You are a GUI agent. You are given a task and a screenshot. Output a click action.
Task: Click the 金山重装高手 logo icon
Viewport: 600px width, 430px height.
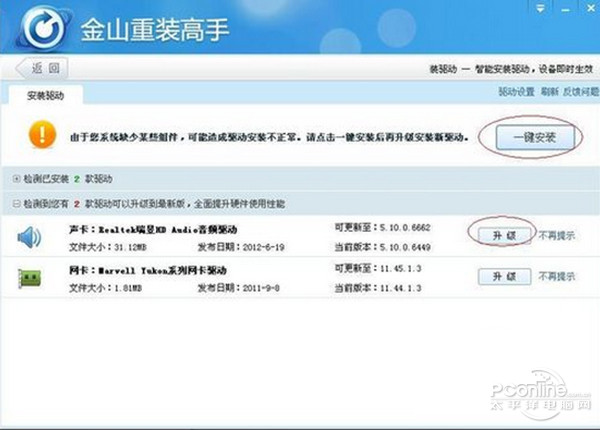[x=44, y=28]
